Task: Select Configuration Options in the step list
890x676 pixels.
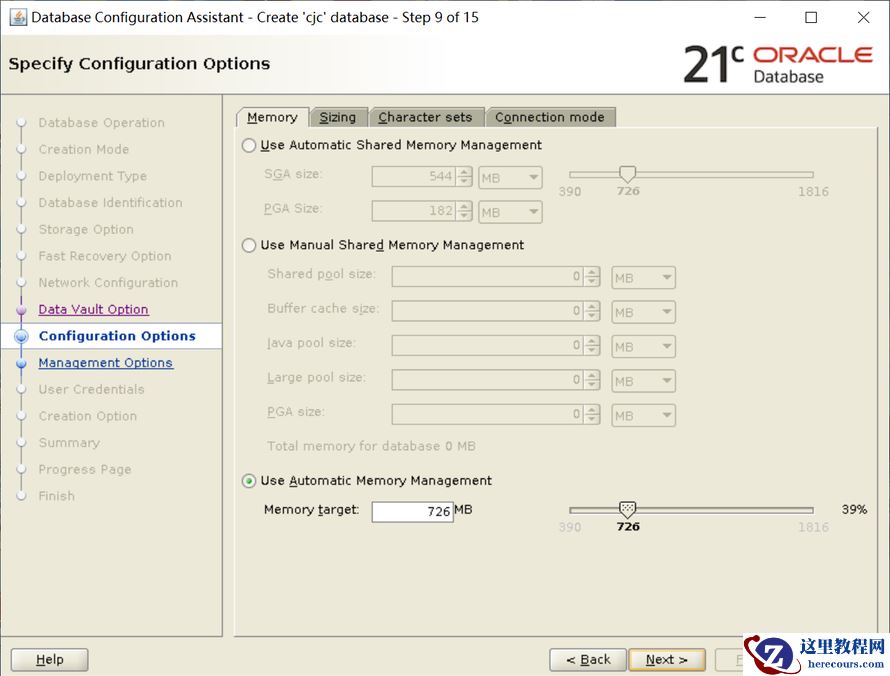Action: [117, 336]
